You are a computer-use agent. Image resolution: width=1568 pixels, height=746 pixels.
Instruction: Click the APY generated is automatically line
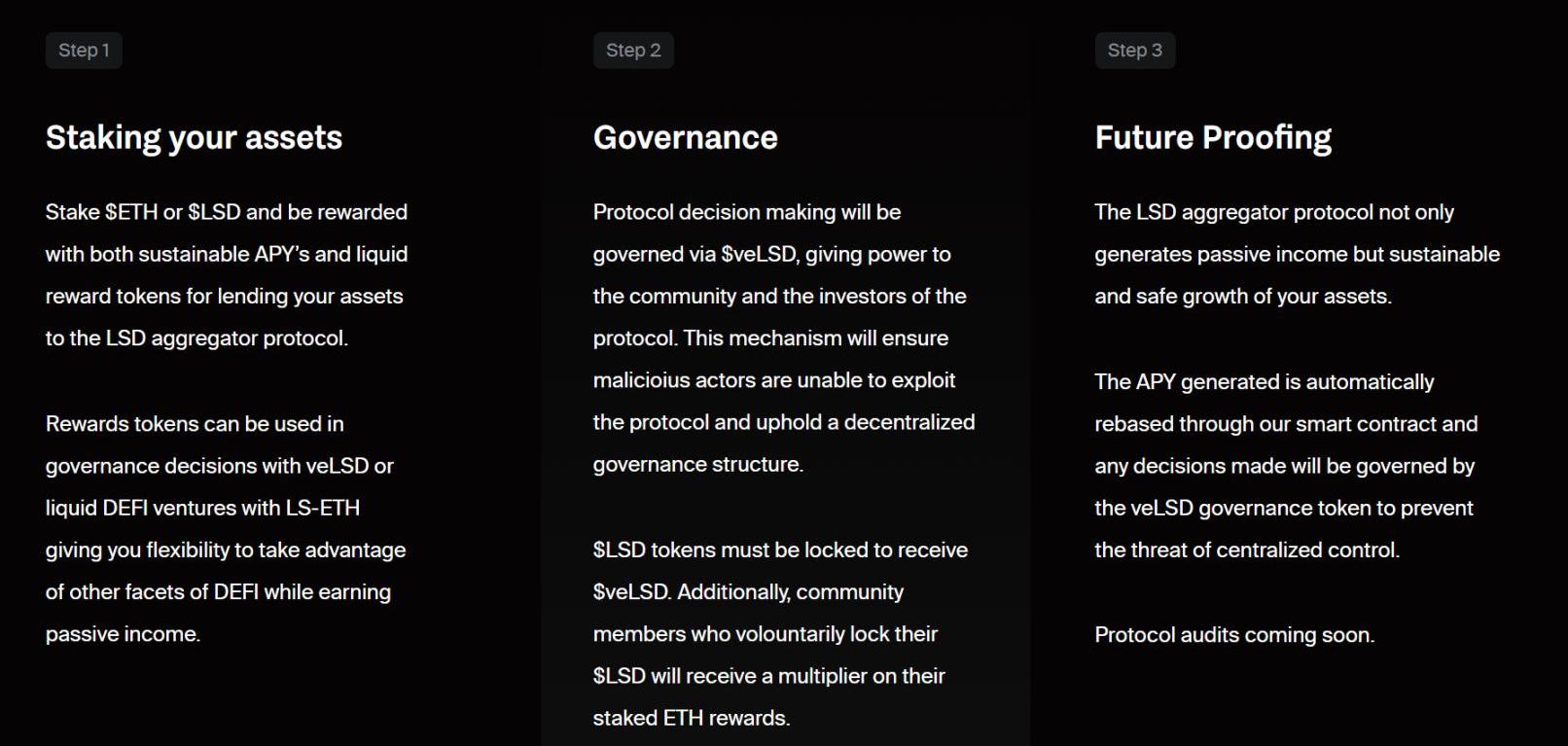point(1264,382)
